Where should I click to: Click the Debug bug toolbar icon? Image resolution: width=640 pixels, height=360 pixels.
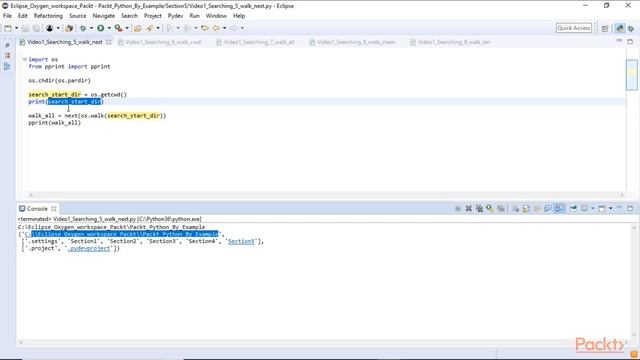click(83, 28)
